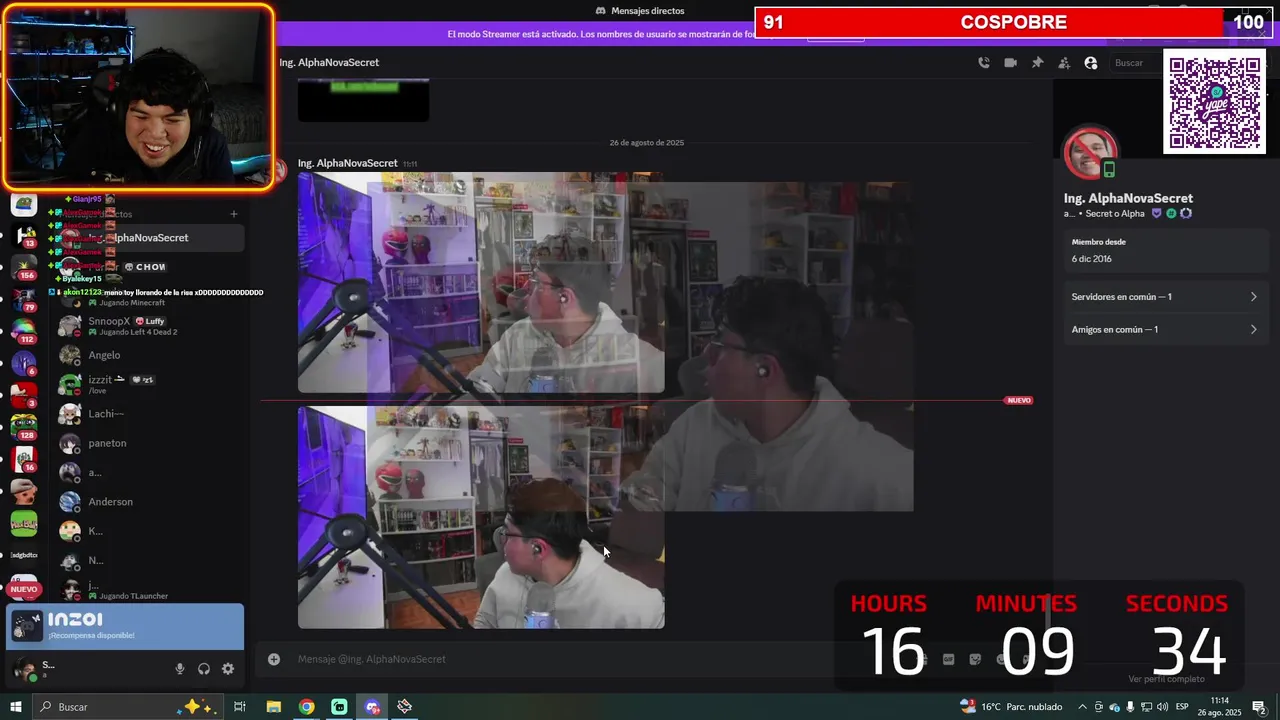The height and width of the screenshot is (720, 1280).
Task: Open the server with 13 notifications
Action: pos(24,236)
